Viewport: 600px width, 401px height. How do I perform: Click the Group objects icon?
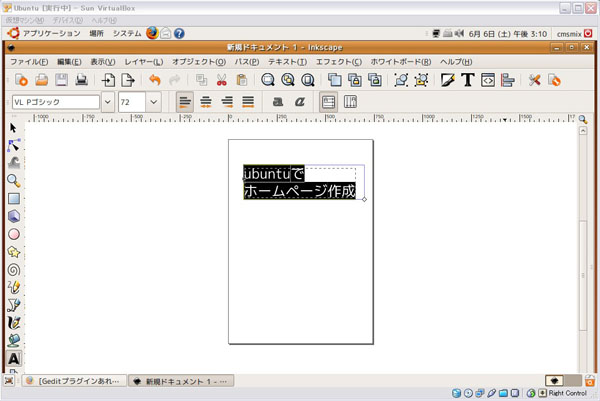[x=401, y=80]
